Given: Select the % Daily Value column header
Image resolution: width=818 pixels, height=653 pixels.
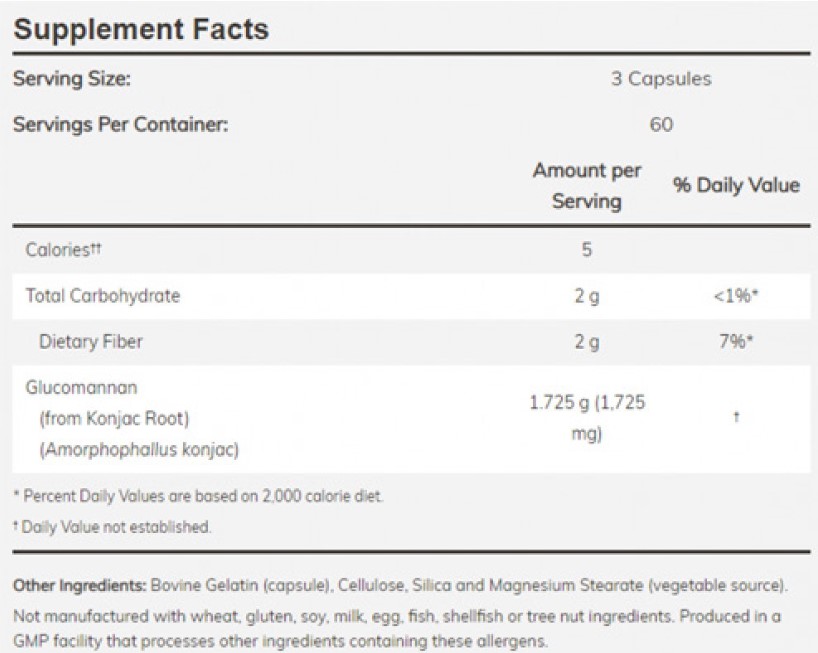Looking at the screenshot, I should [x=736, y=186].
